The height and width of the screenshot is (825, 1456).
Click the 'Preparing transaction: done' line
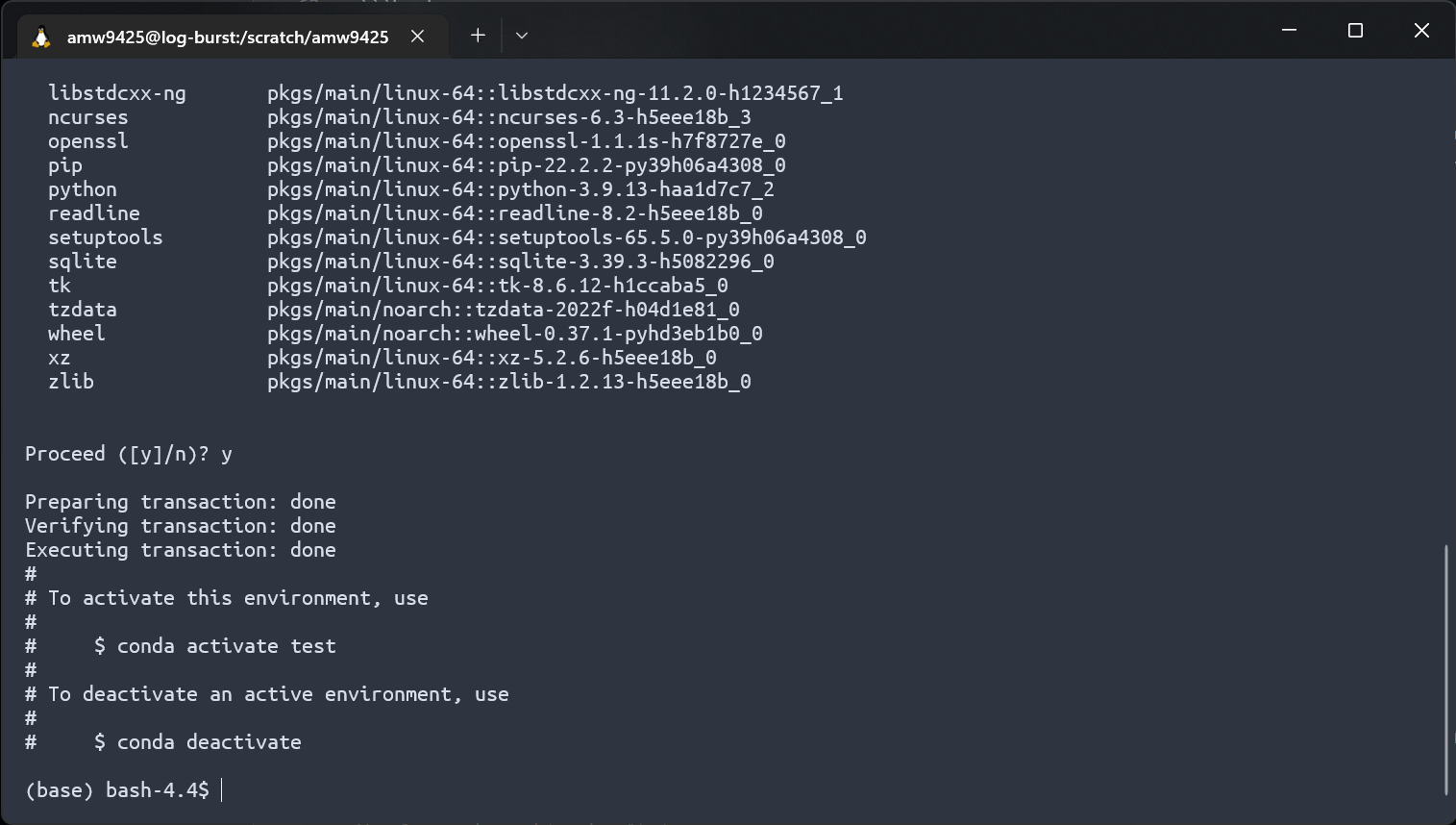181,502
